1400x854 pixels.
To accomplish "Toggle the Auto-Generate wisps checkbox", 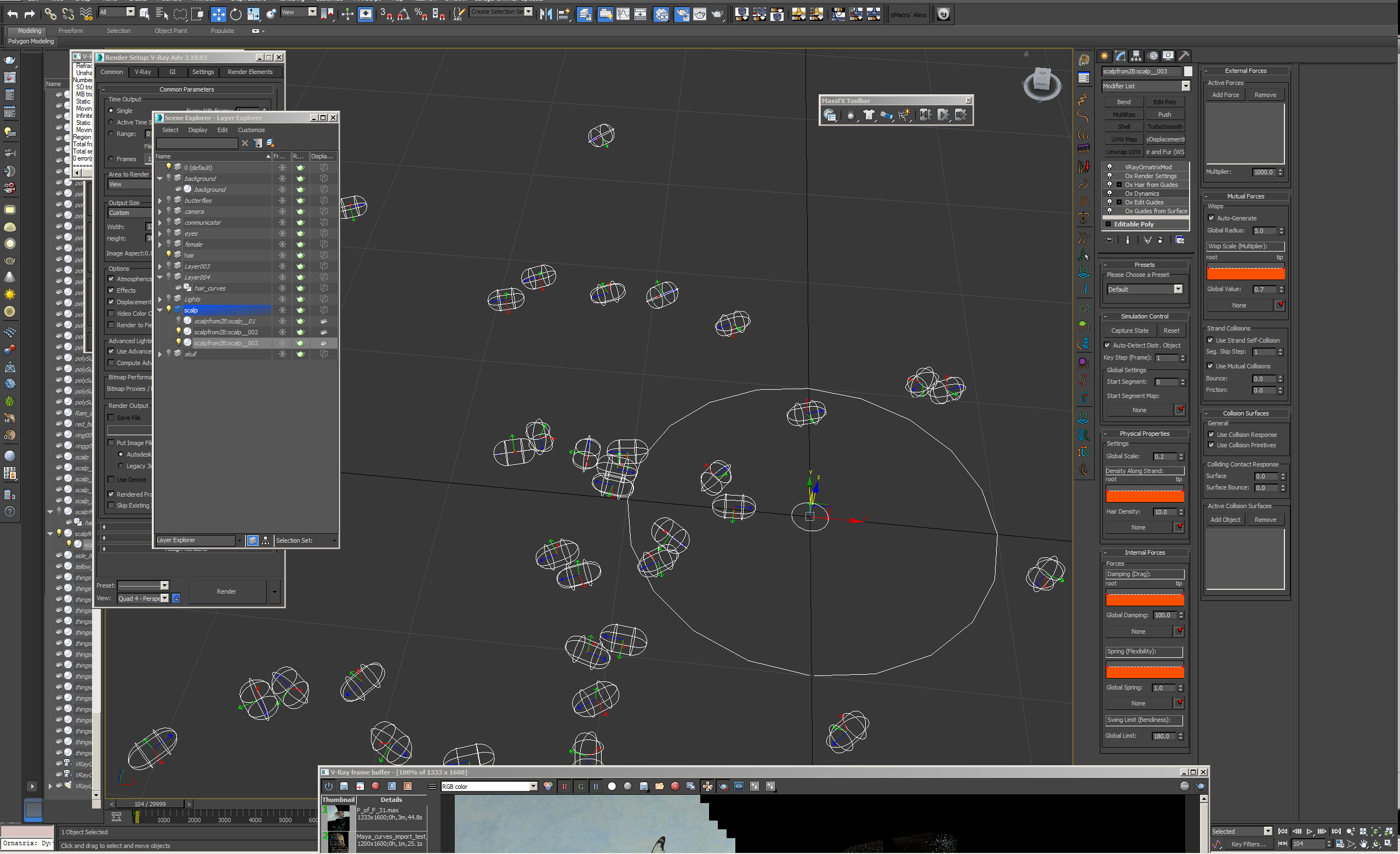I will click(x=1212, y=218).
